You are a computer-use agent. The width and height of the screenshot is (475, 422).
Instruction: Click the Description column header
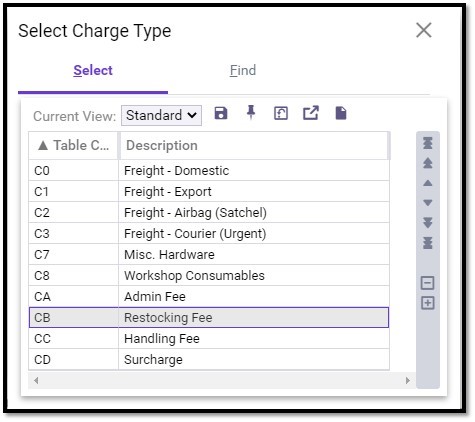pyautogui.click(x=254, y=145)
